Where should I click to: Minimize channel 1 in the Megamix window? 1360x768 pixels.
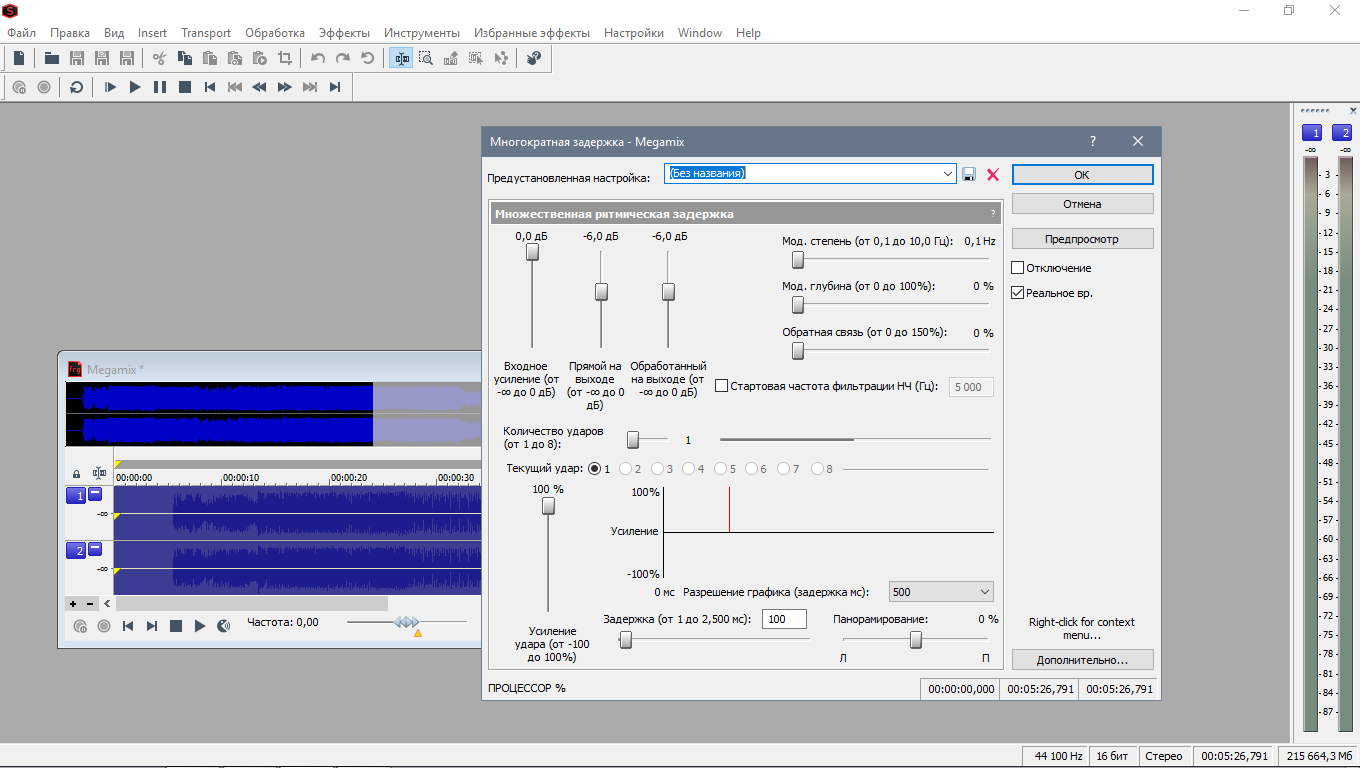tap(95, 493)
